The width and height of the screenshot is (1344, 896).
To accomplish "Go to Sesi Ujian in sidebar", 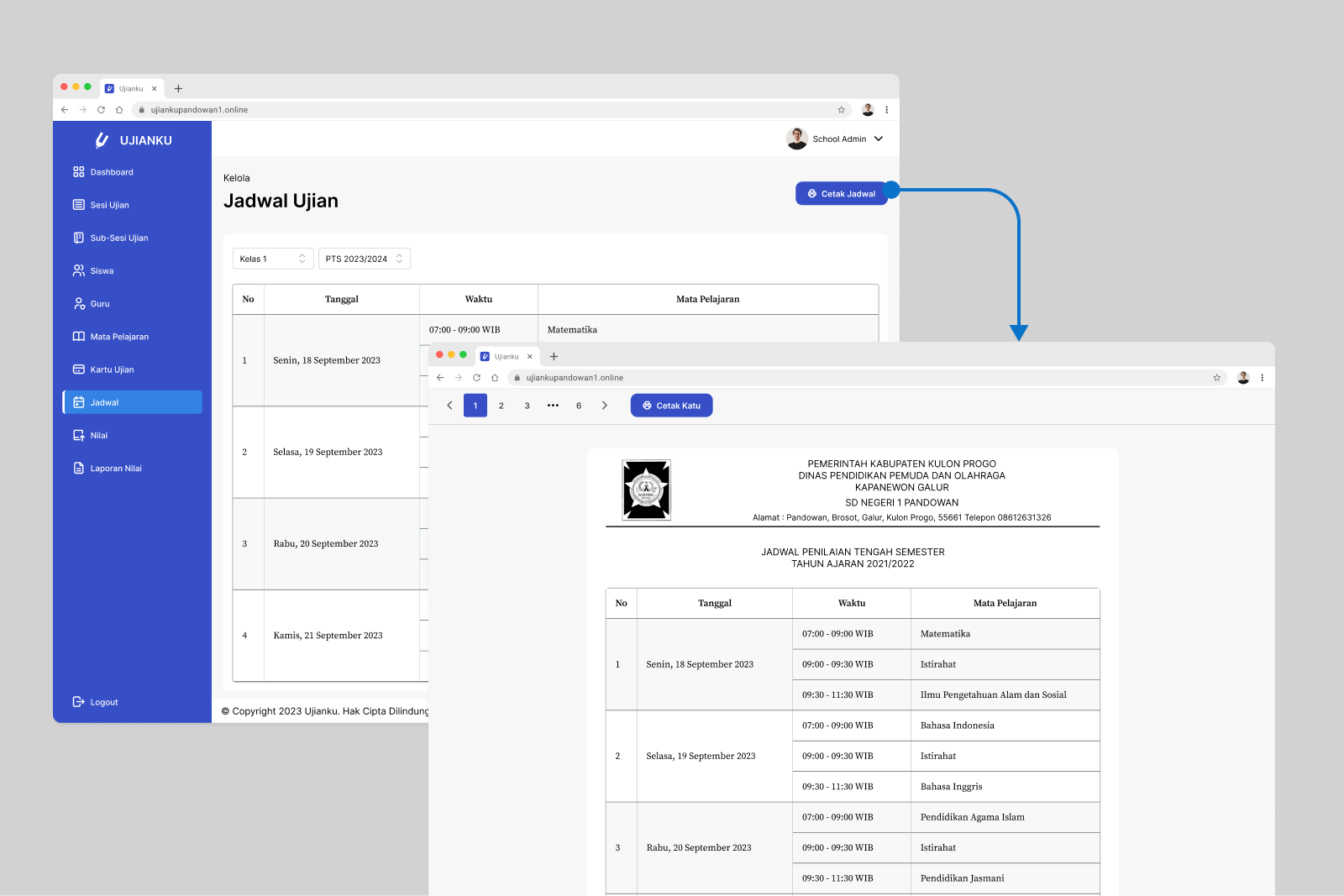I will pyautogui.click(x=109, y=205).
